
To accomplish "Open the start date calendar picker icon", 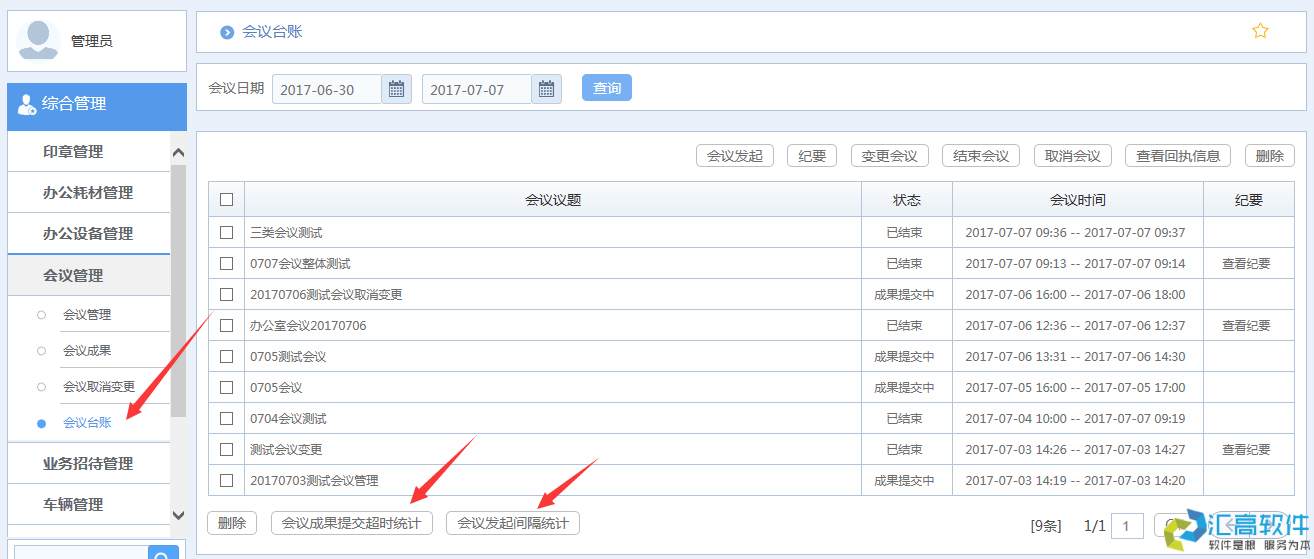I will coord(396,89).
